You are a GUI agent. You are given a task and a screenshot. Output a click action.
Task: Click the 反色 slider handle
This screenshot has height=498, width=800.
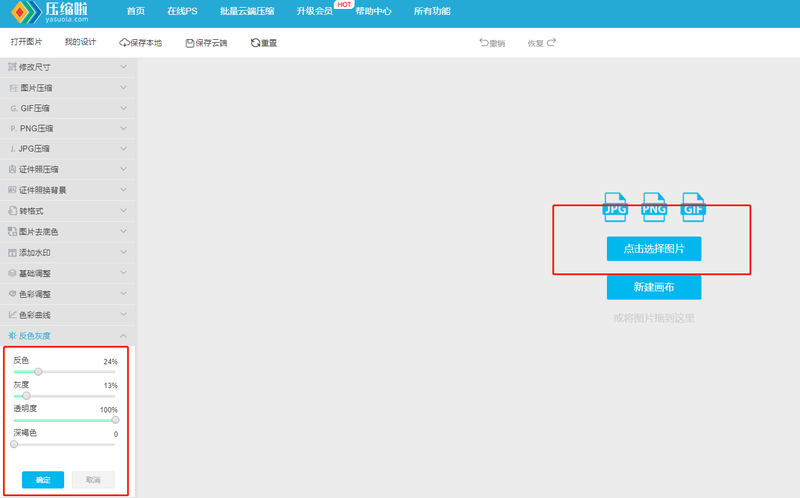[38, 371]
